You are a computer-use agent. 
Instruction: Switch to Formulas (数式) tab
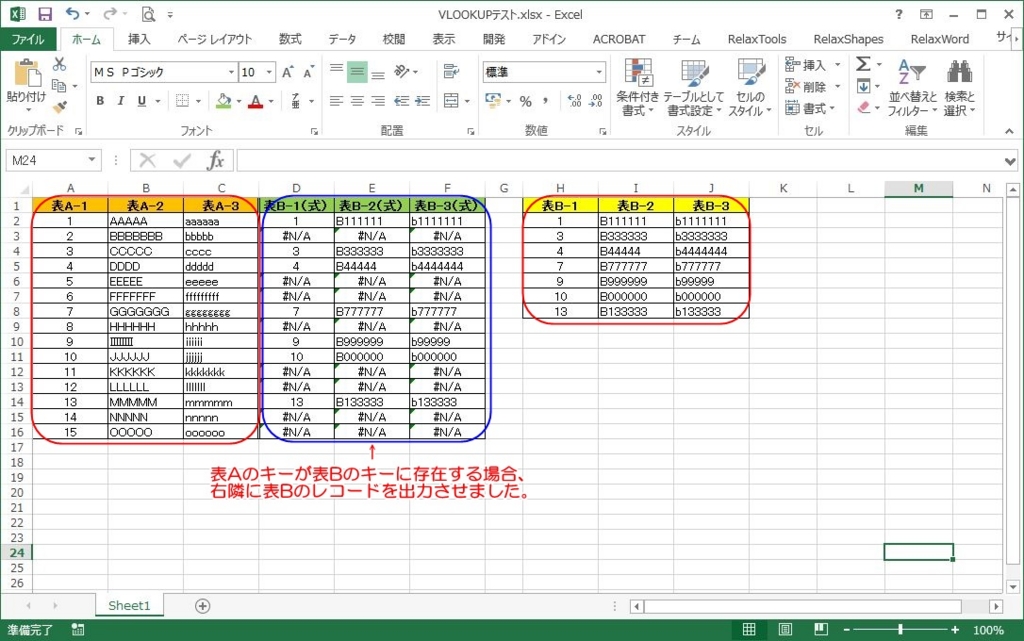290,39
